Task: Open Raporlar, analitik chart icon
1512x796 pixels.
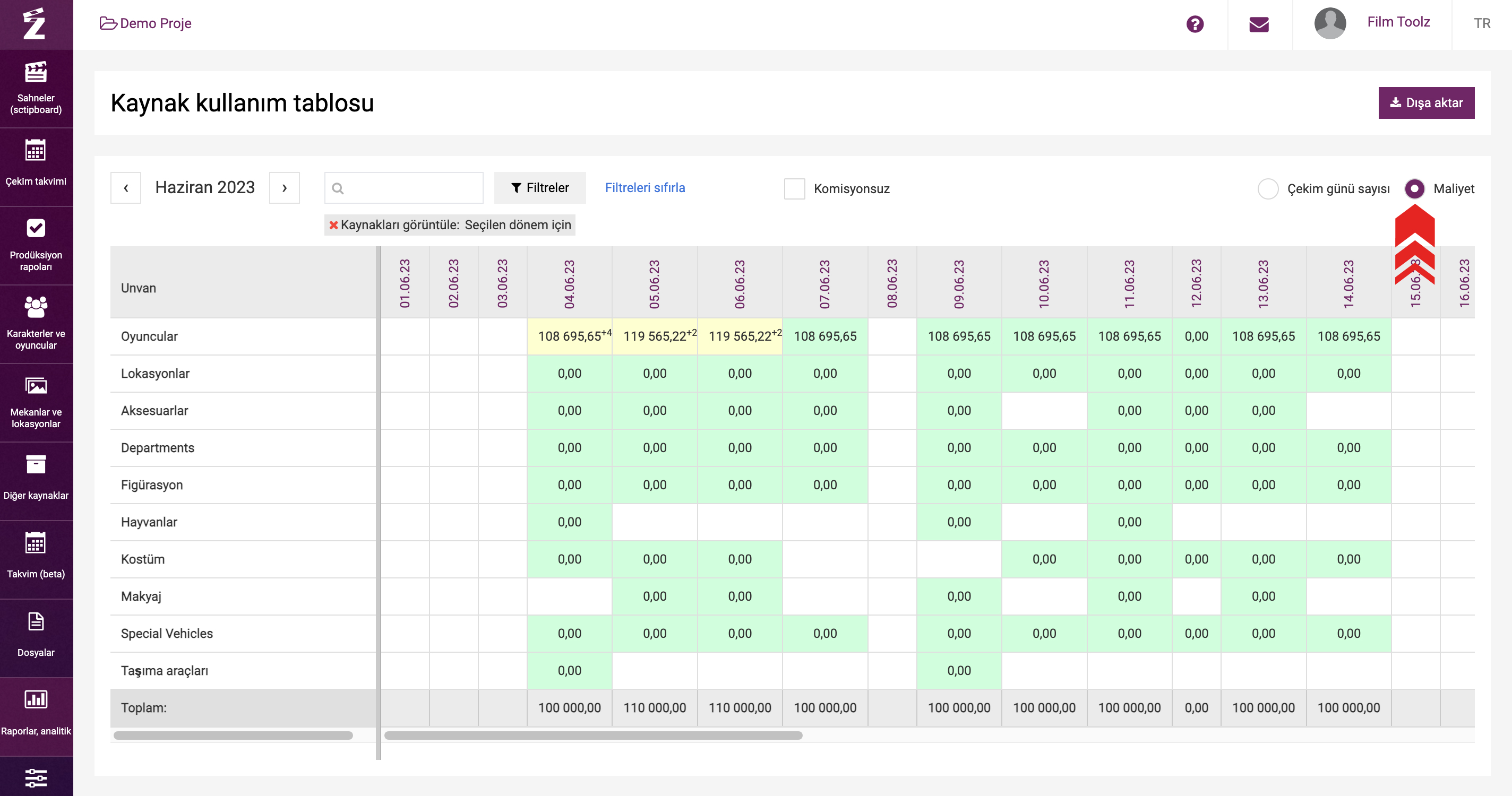Action: (x=36, y=700)
